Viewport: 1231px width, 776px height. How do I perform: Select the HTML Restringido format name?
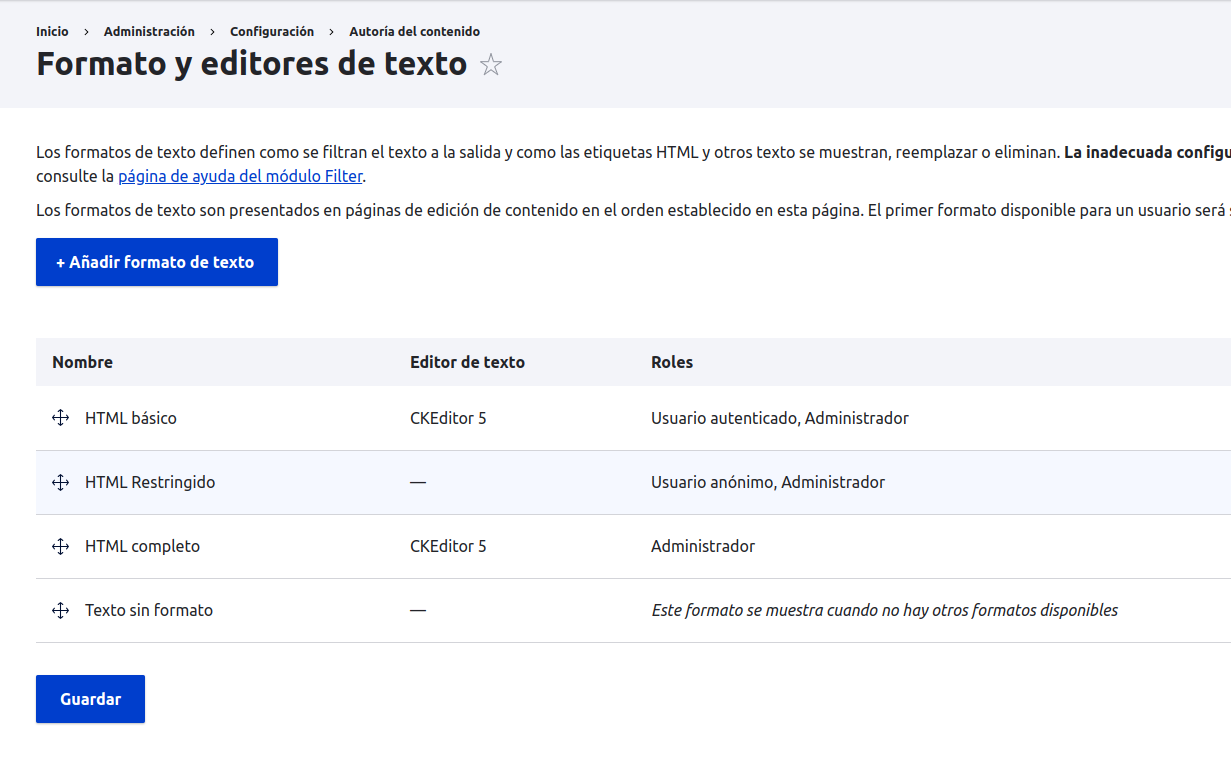click(150, 482)
